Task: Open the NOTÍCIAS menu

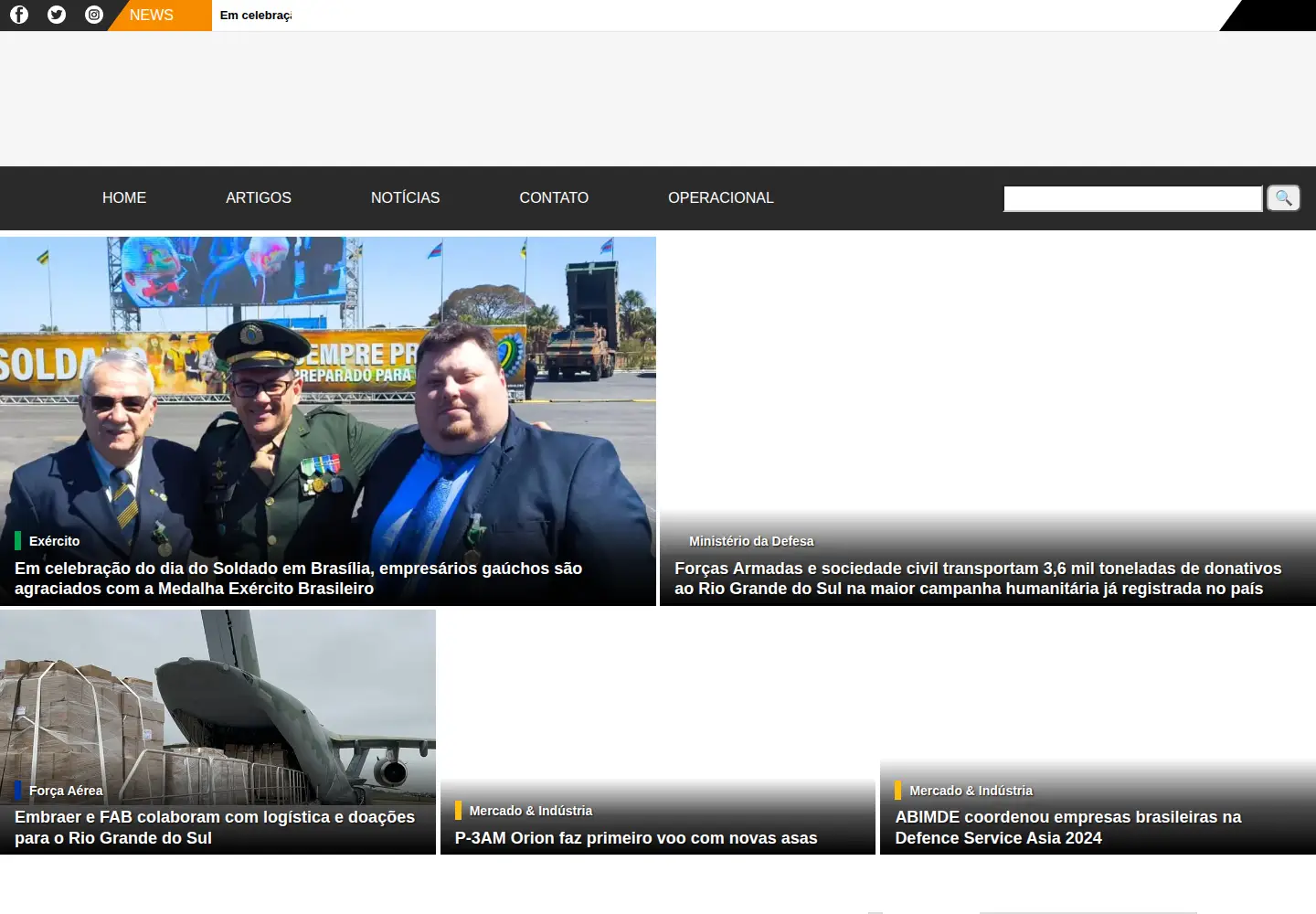Action: click(x=405, y=197)
